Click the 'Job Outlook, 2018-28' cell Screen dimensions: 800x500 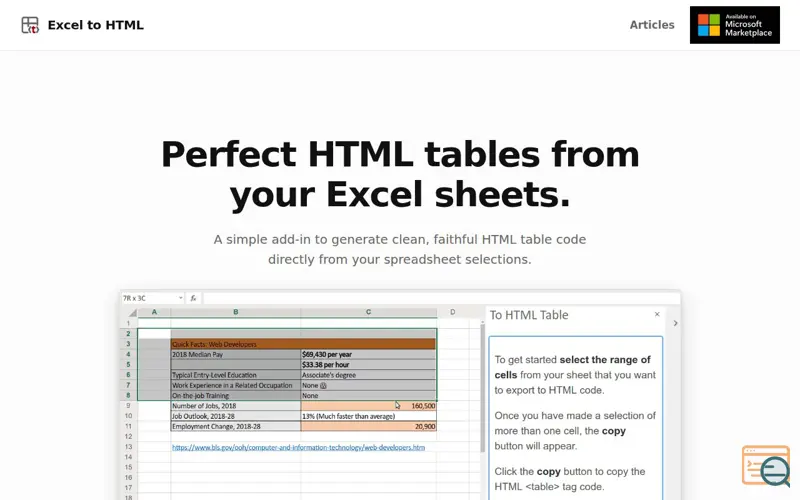pyautogui.click(x=236, y=416)
